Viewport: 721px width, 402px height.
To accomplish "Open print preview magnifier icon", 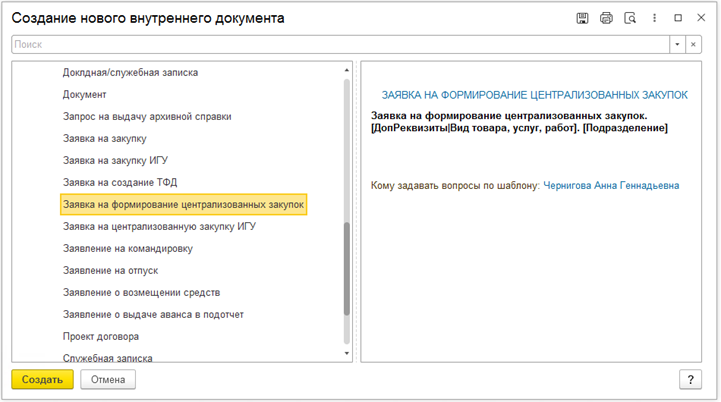I will 630,18.
